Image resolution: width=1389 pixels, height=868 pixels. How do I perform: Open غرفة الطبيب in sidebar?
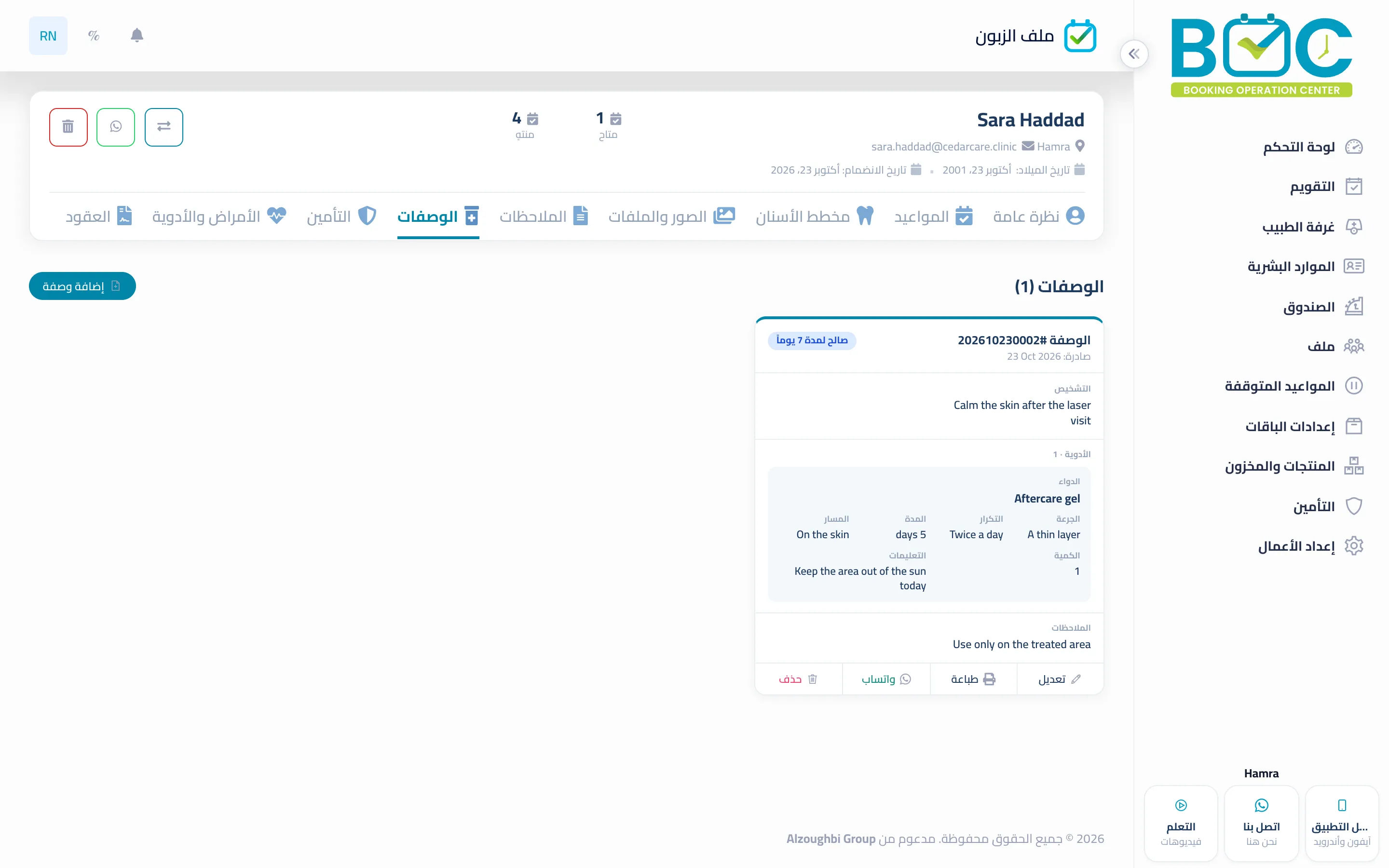click(1312, 227)
